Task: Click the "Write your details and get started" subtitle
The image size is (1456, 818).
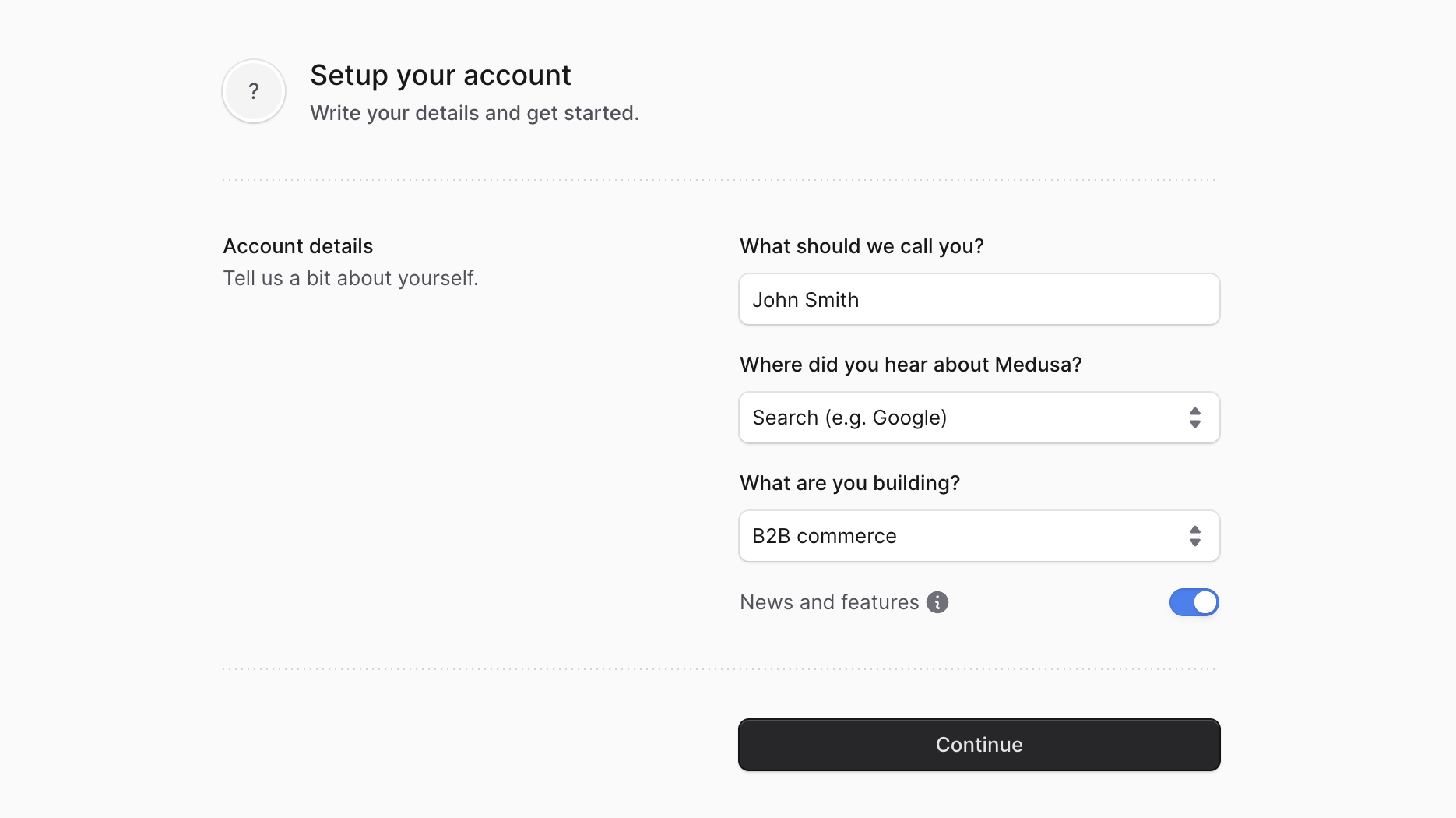Action: point(474,113)
